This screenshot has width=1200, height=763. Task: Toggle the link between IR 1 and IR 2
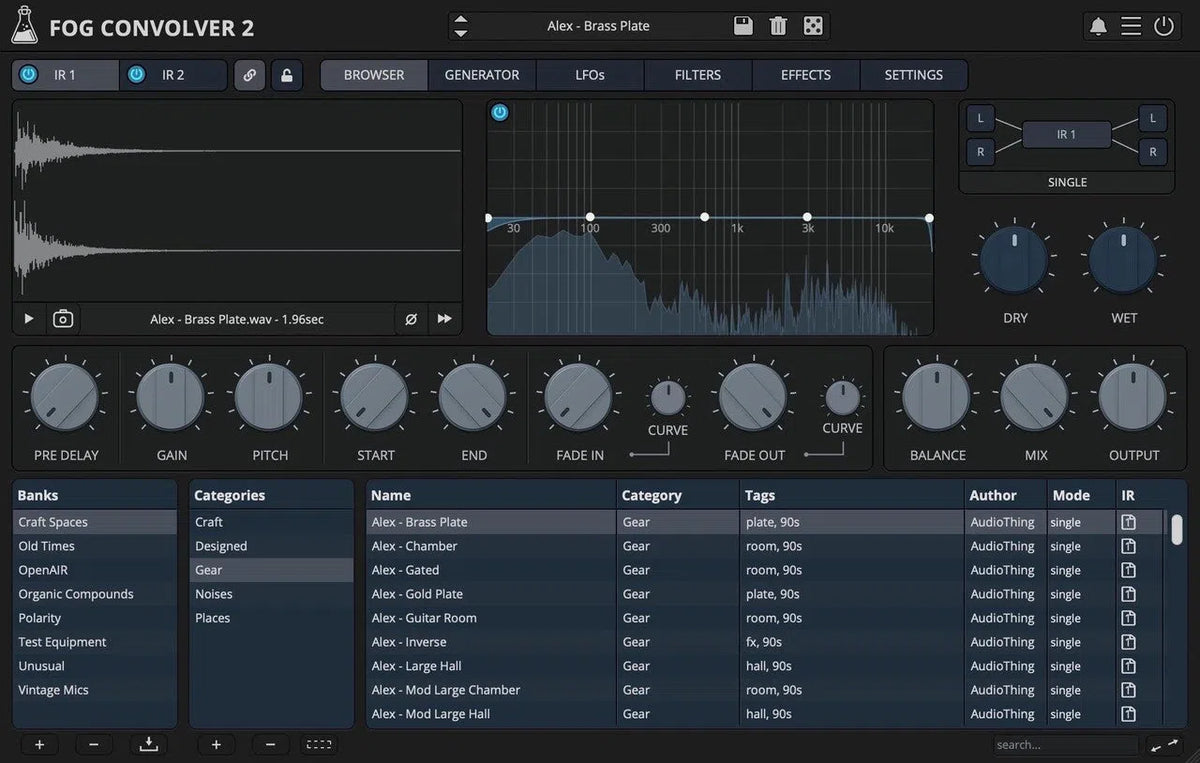point(249,75)
